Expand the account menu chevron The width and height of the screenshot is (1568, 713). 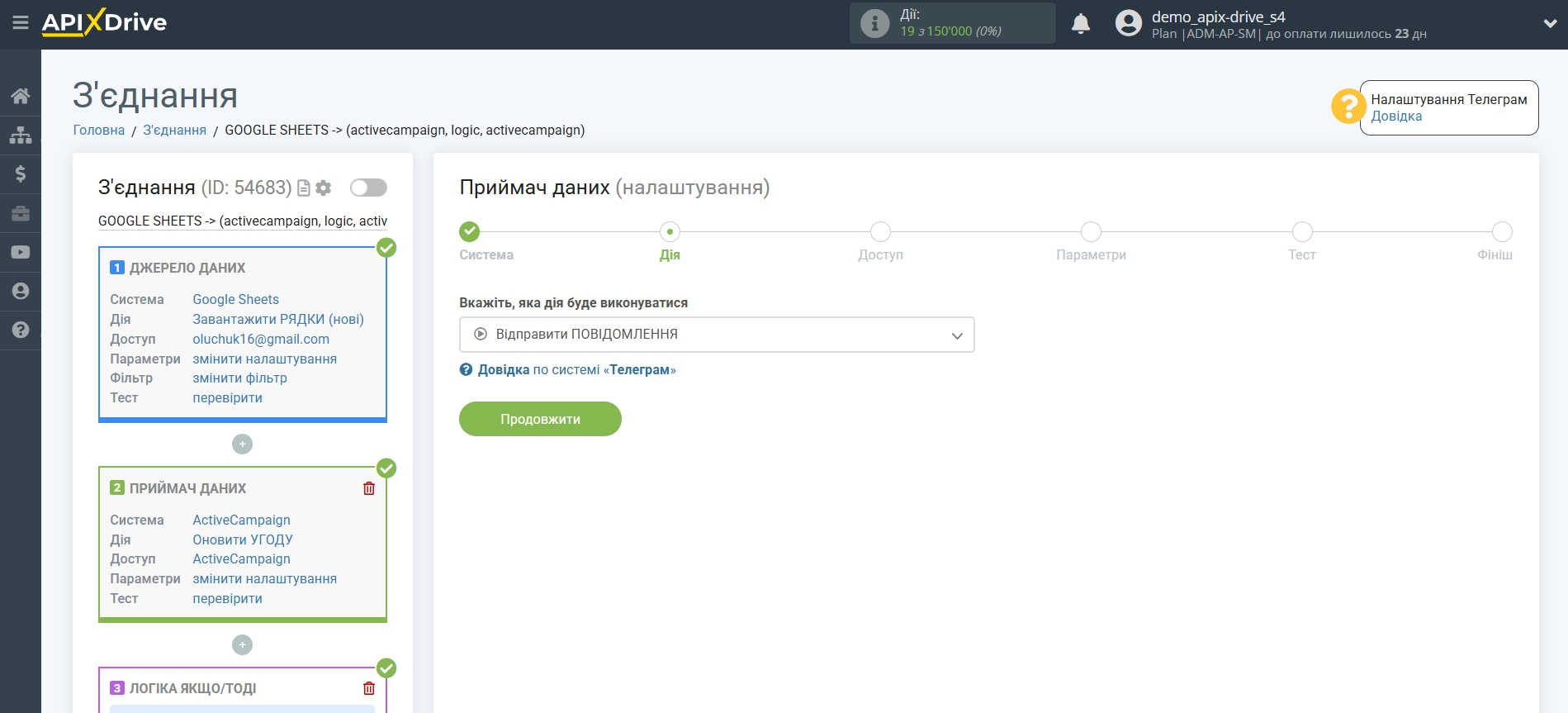pos(1550,23)
